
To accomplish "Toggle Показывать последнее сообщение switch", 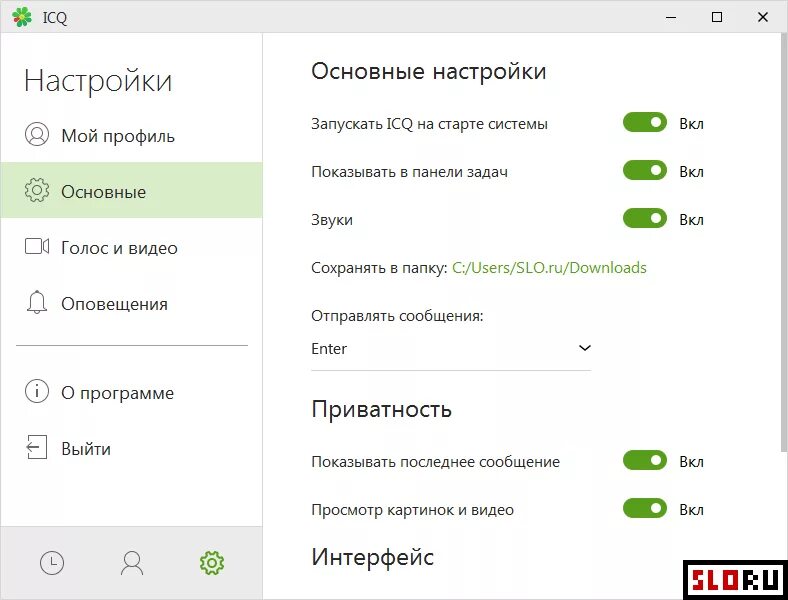I will pyautogui.click(x=645, y=460).
